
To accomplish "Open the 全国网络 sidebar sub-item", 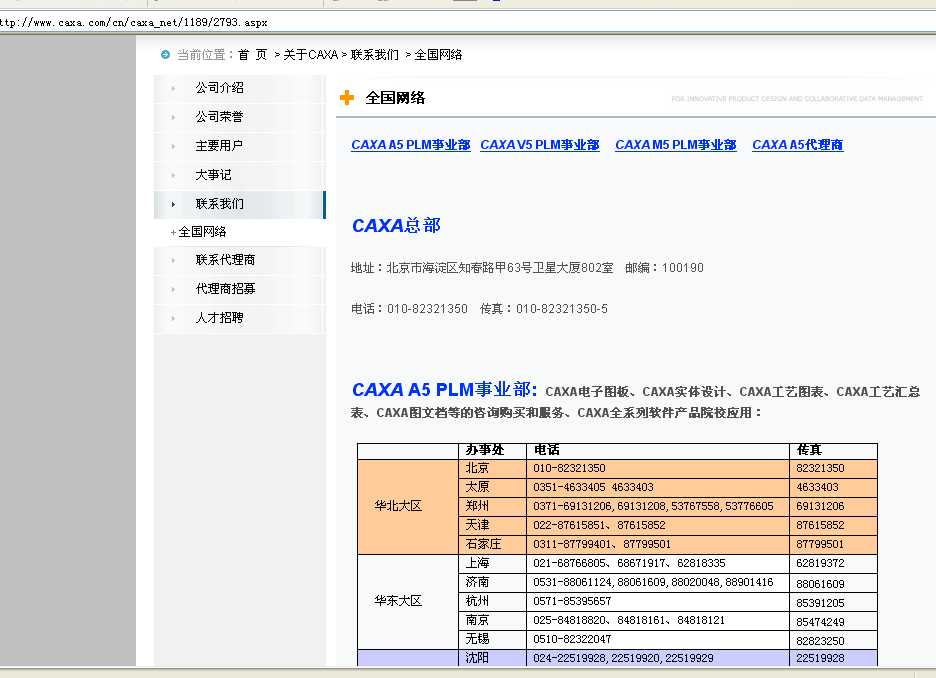I will click(x=202, y=232).
